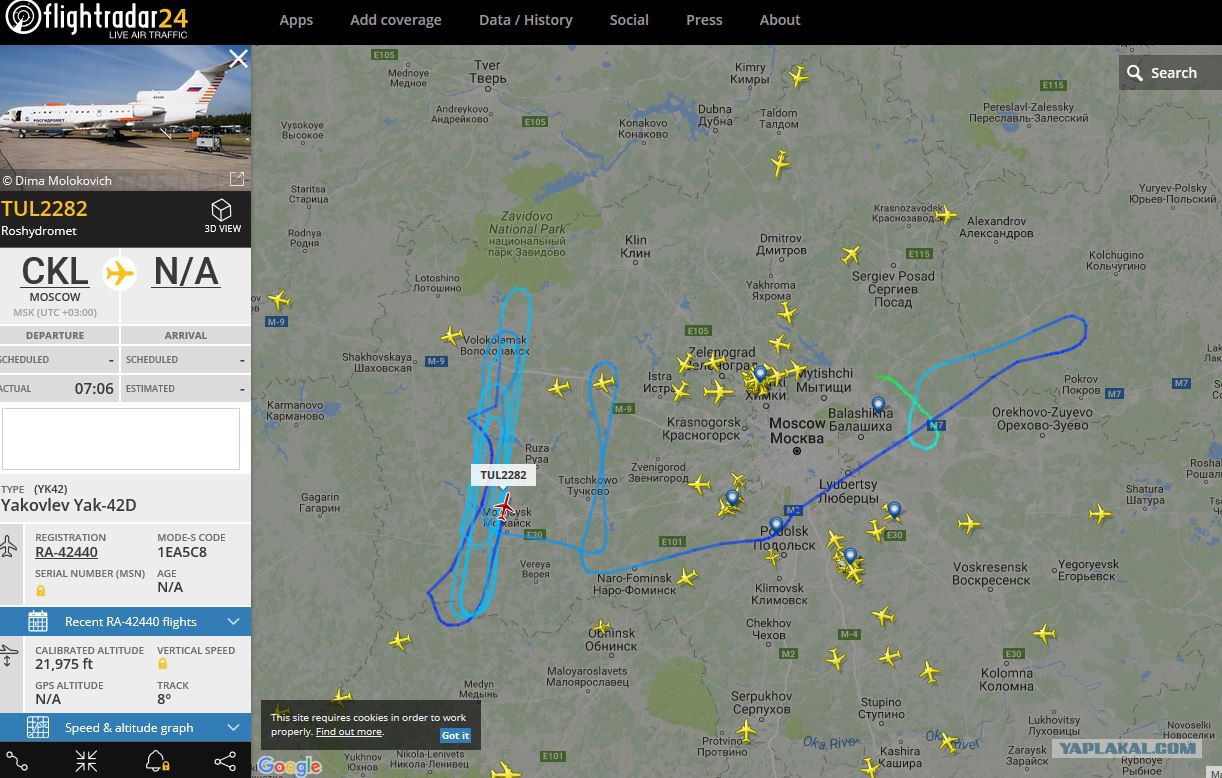Image resolution: width=1222 pixels, height=778 pixels.
Task: Open Data / History menu
Action: coord(526,20)
